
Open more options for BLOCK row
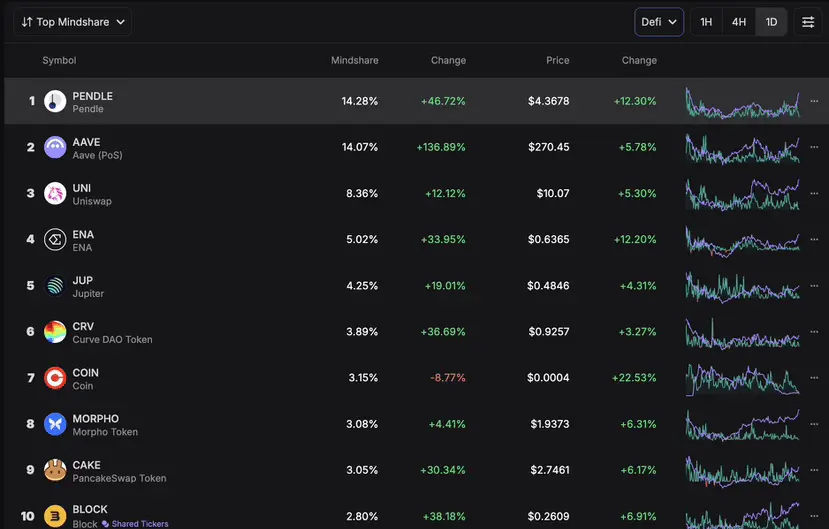coord(814,516)
